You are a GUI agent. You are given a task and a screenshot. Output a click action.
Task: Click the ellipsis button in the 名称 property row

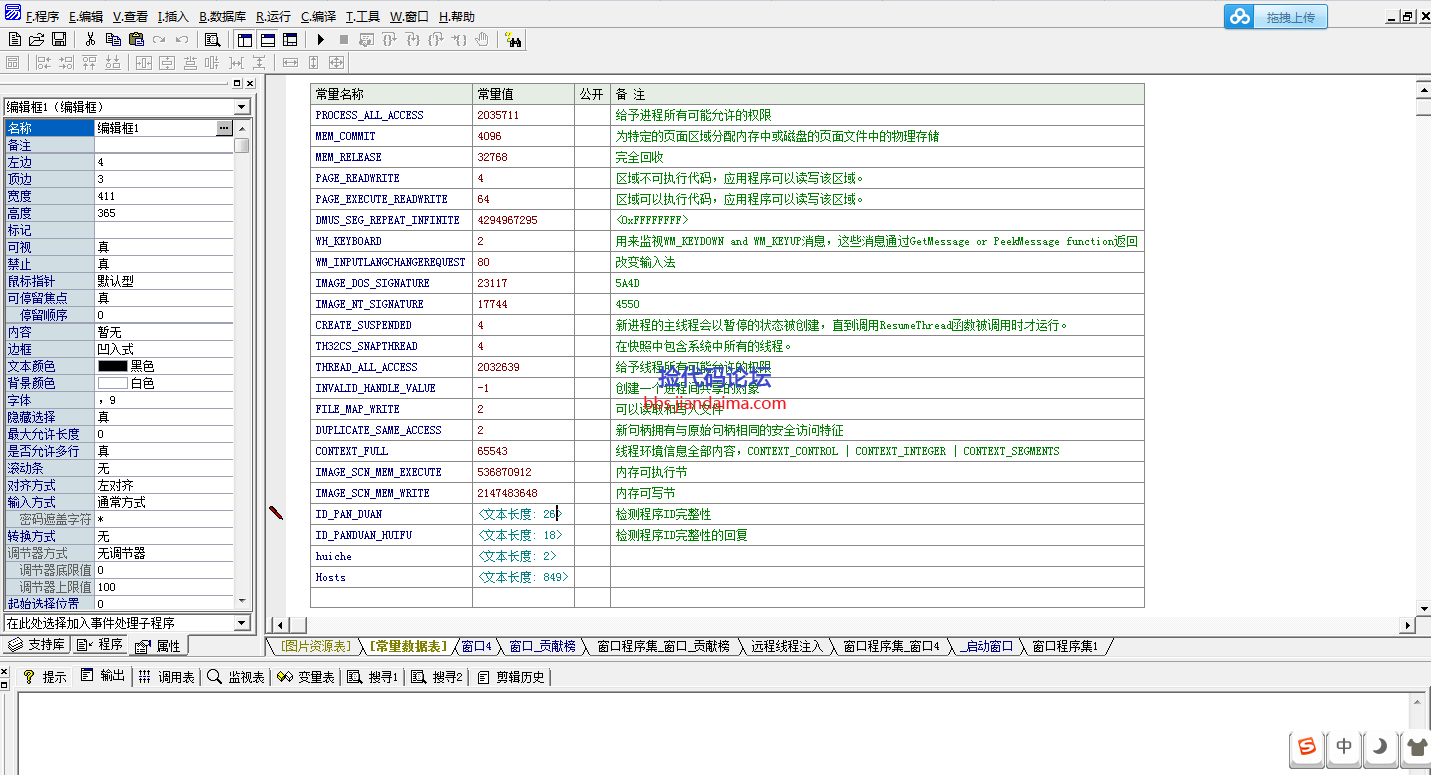point(224,128)
